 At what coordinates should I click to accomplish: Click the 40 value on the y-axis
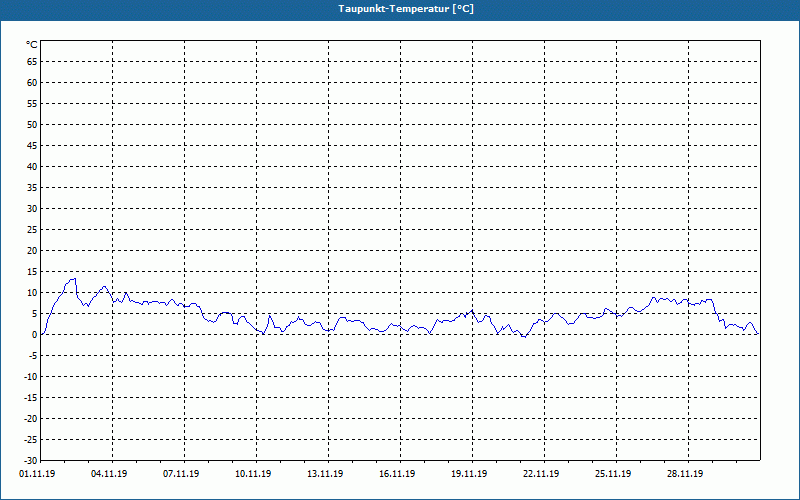tap(32, 167)
